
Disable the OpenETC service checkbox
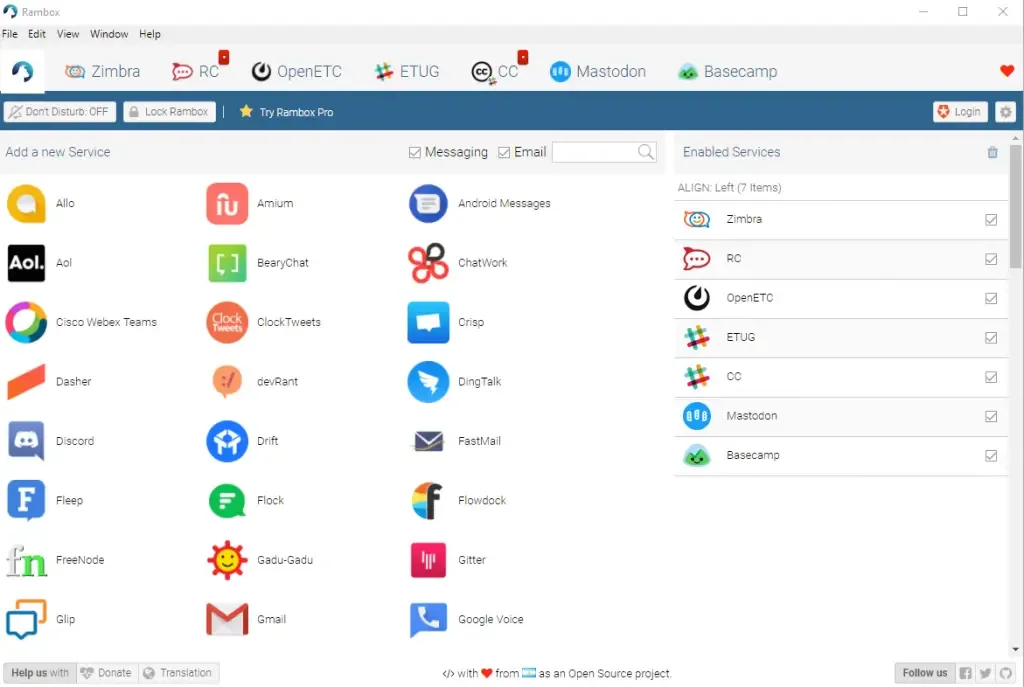coord(991,298)
